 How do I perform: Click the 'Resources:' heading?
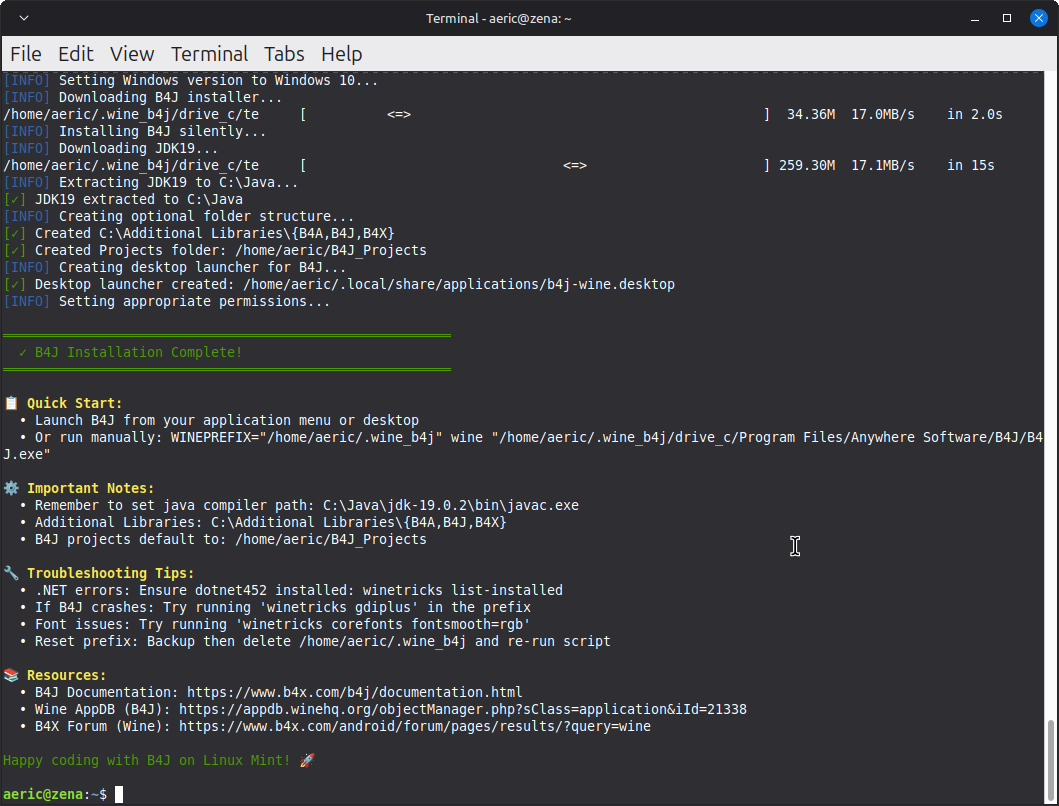66,675
